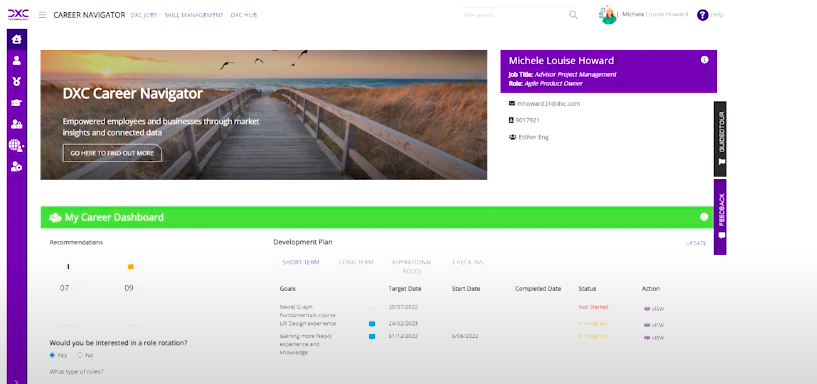Open the profile person icon in sidebar
Viewport: 817px width, 384px height.
coord(17,60)
